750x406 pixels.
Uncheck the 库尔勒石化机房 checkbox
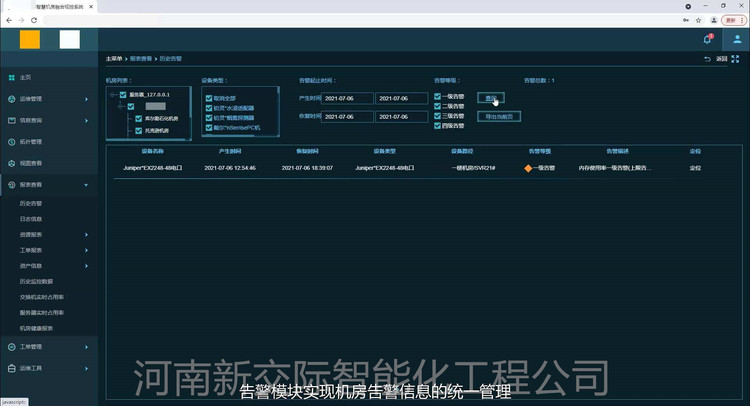(139, 118)
